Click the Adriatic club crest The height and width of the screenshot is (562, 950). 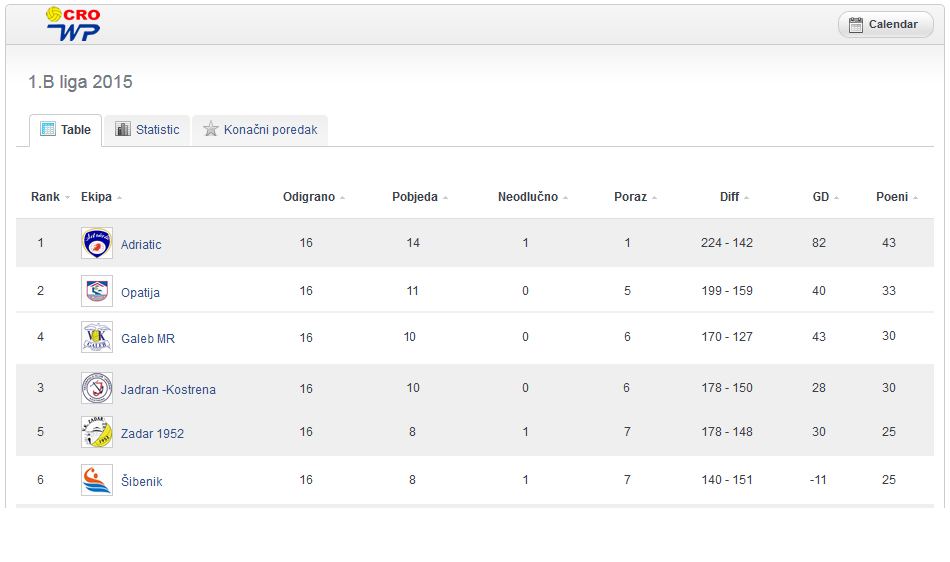coord(97,243)
